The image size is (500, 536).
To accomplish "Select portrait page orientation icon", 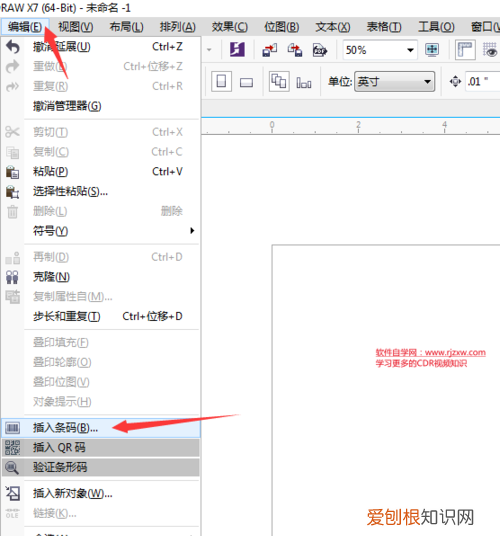I will (x=221, y=82).
